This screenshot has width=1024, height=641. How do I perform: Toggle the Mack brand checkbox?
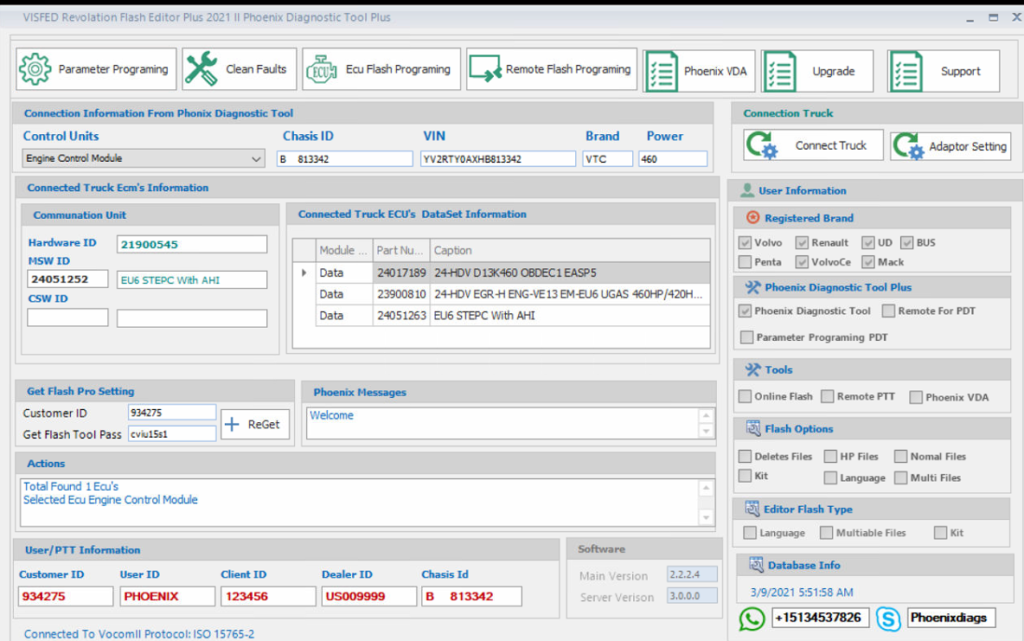pyautogui.click(x=868, y=262)
